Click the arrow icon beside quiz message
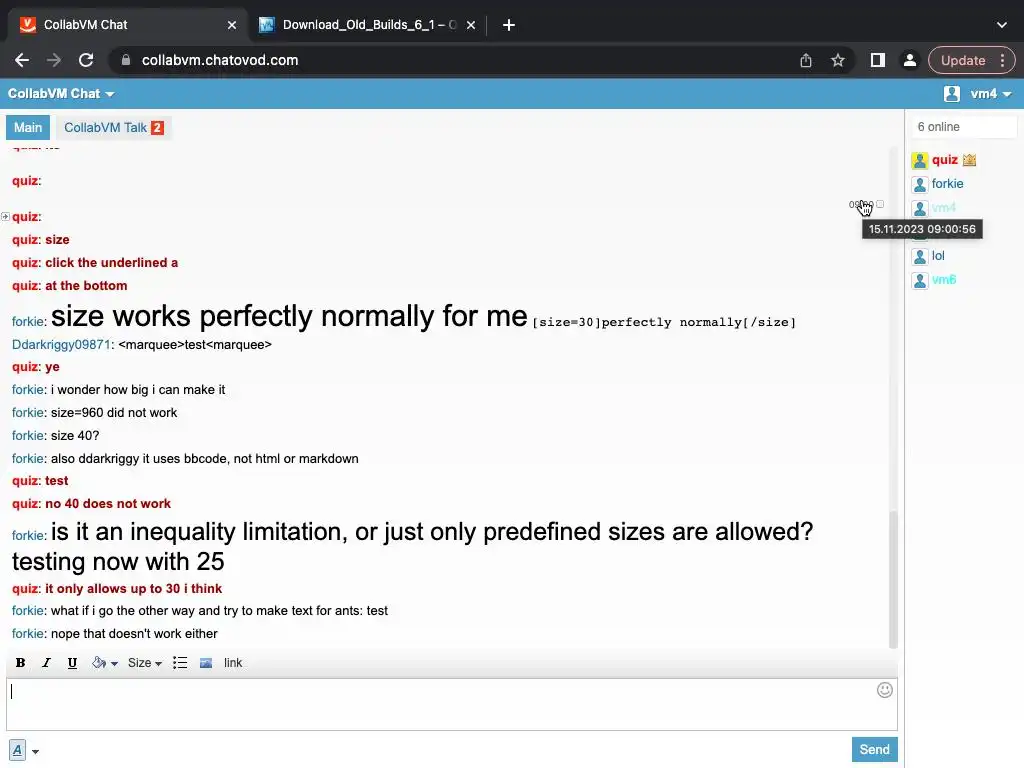This screenshot has width=1024, height=768. click(x=5, y=216)
